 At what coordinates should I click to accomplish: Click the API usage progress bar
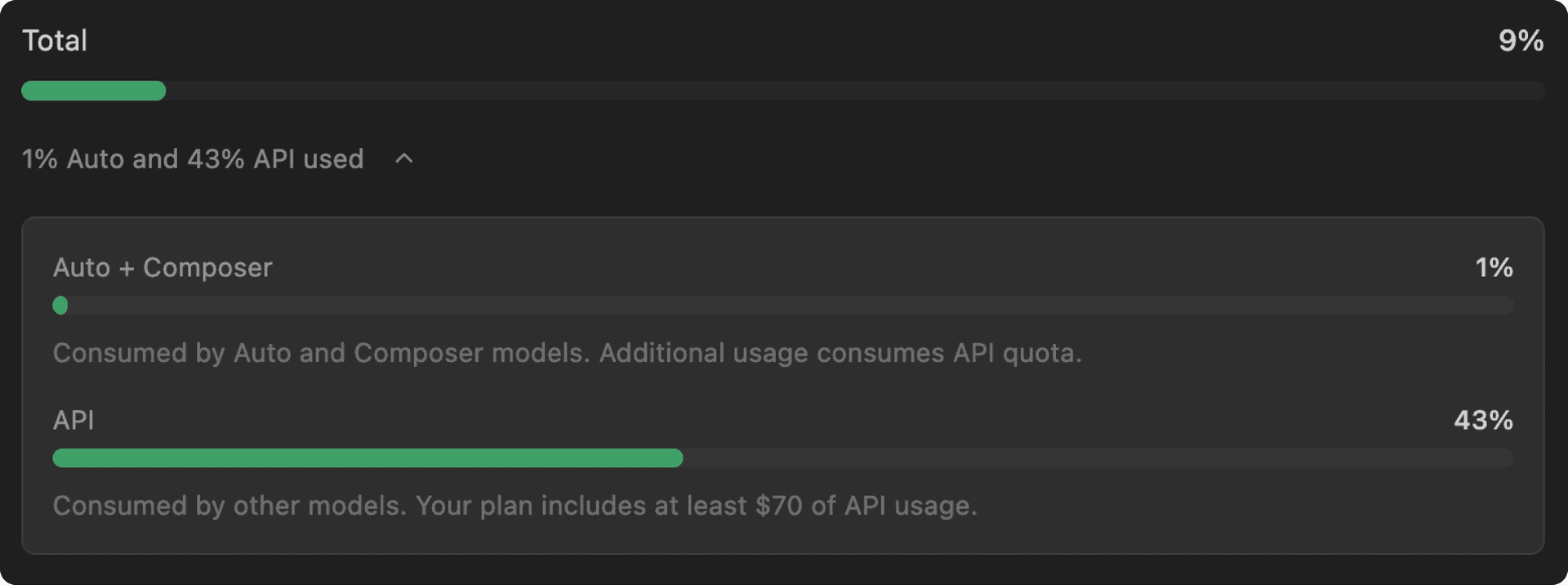tap(782, 458)
